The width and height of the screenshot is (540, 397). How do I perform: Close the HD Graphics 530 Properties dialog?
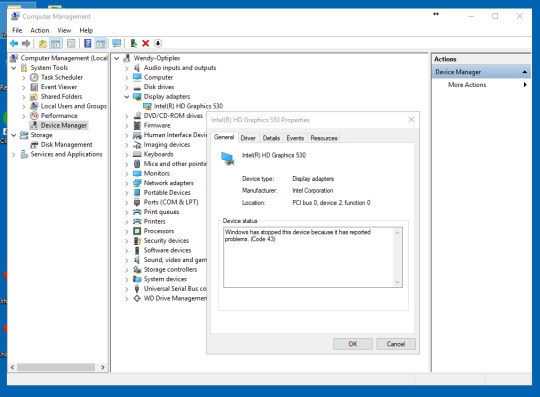[411, 120]
